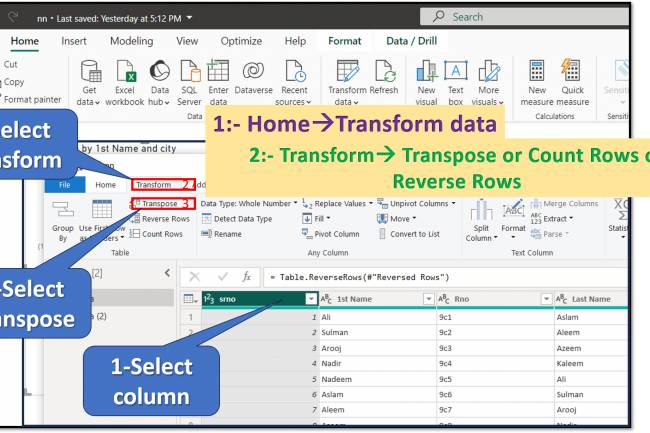650x433 pixels.
Task: Click Format painter
Action: [32, 99]
